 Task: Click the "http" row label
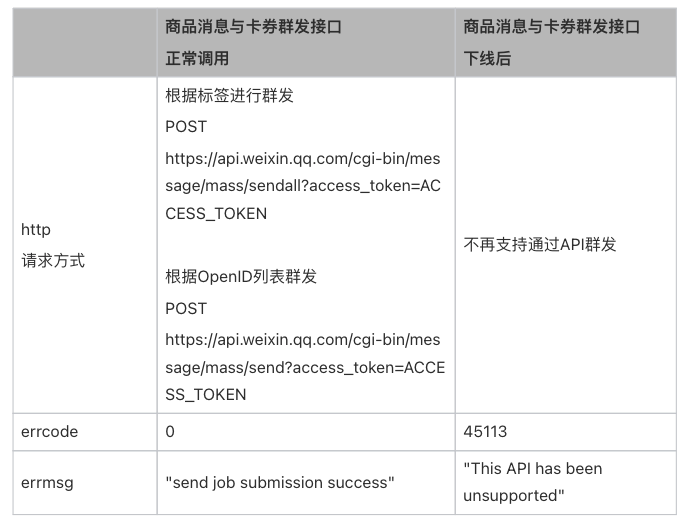coord(35,230)
